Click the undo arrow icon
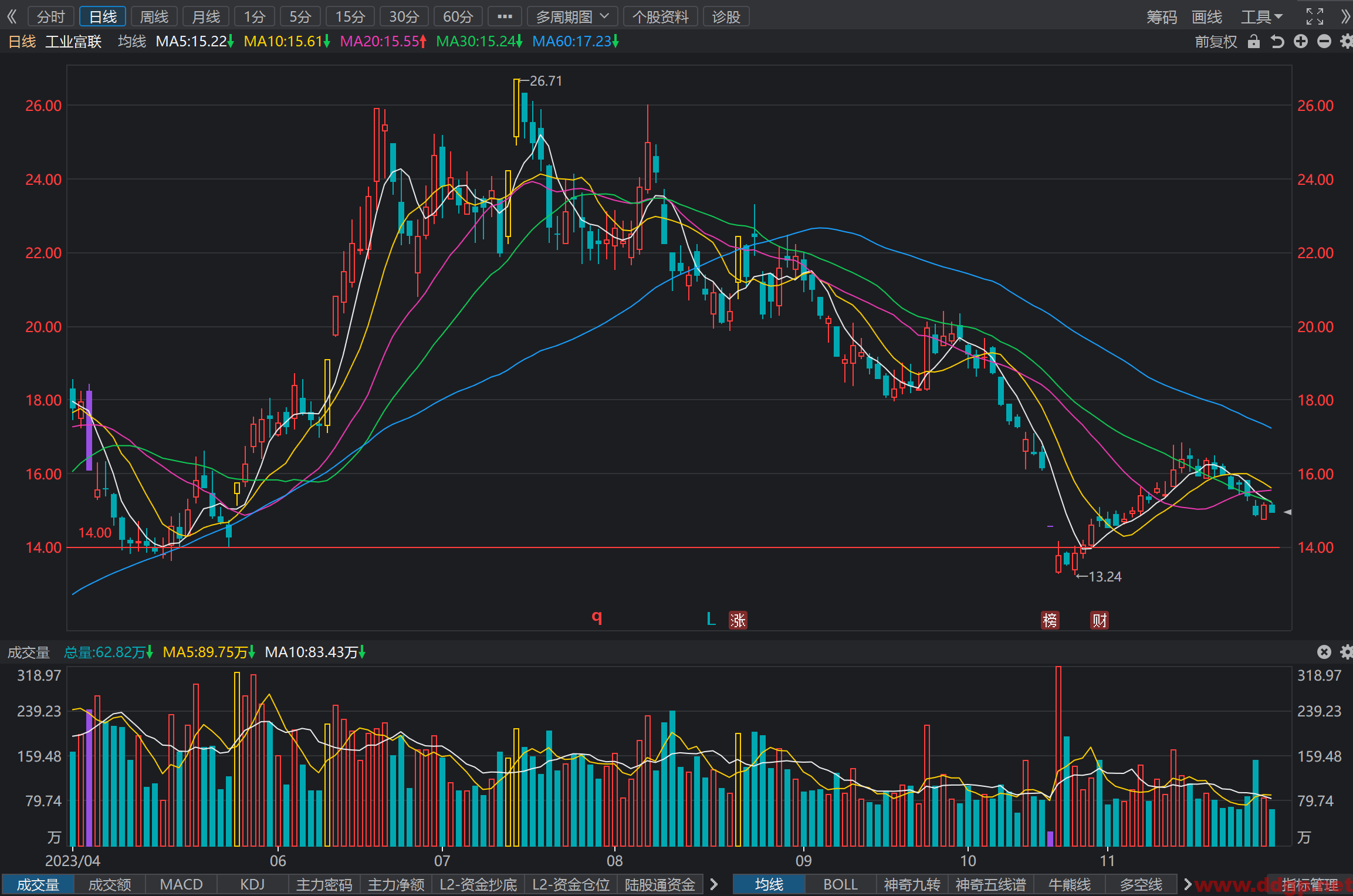Viewport: 1353px width, 896px height. [x=1277, y=42]
